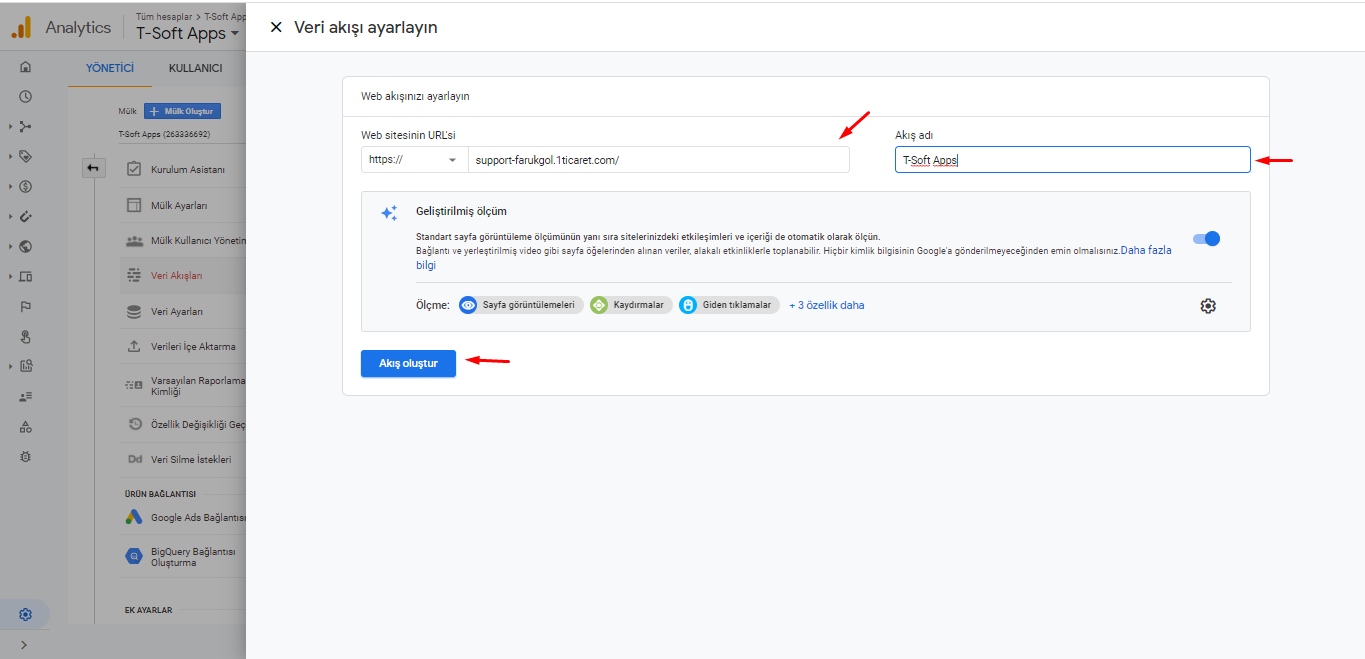Viewport: 1365px width, 659px height.
Task: Open the Acquisition branching icon in sidebar
Action: (x=26, y=127)
